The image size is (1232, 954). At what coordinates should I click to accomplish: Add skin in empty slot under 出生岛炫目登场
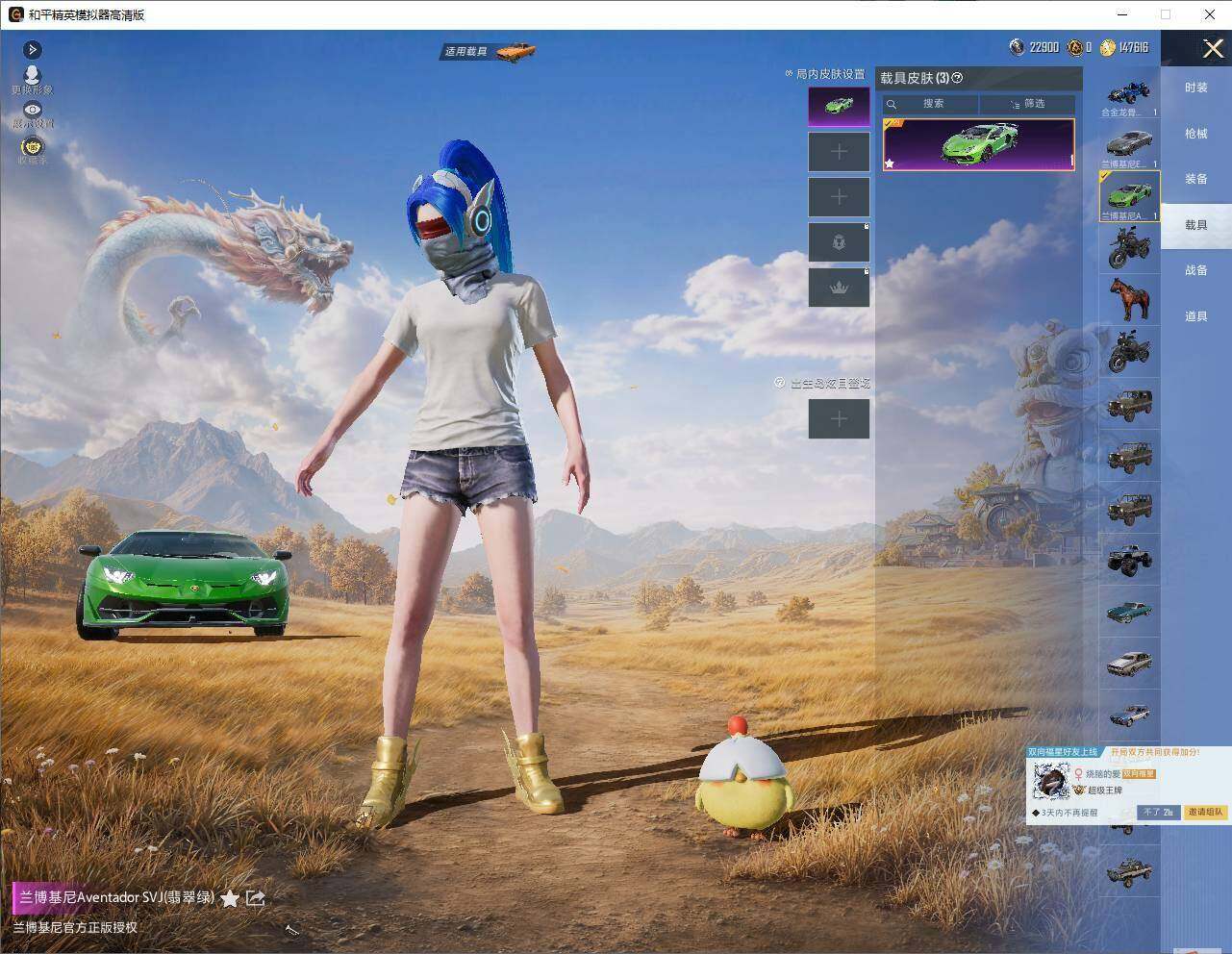pyautogui.click(x=839, y=418)
